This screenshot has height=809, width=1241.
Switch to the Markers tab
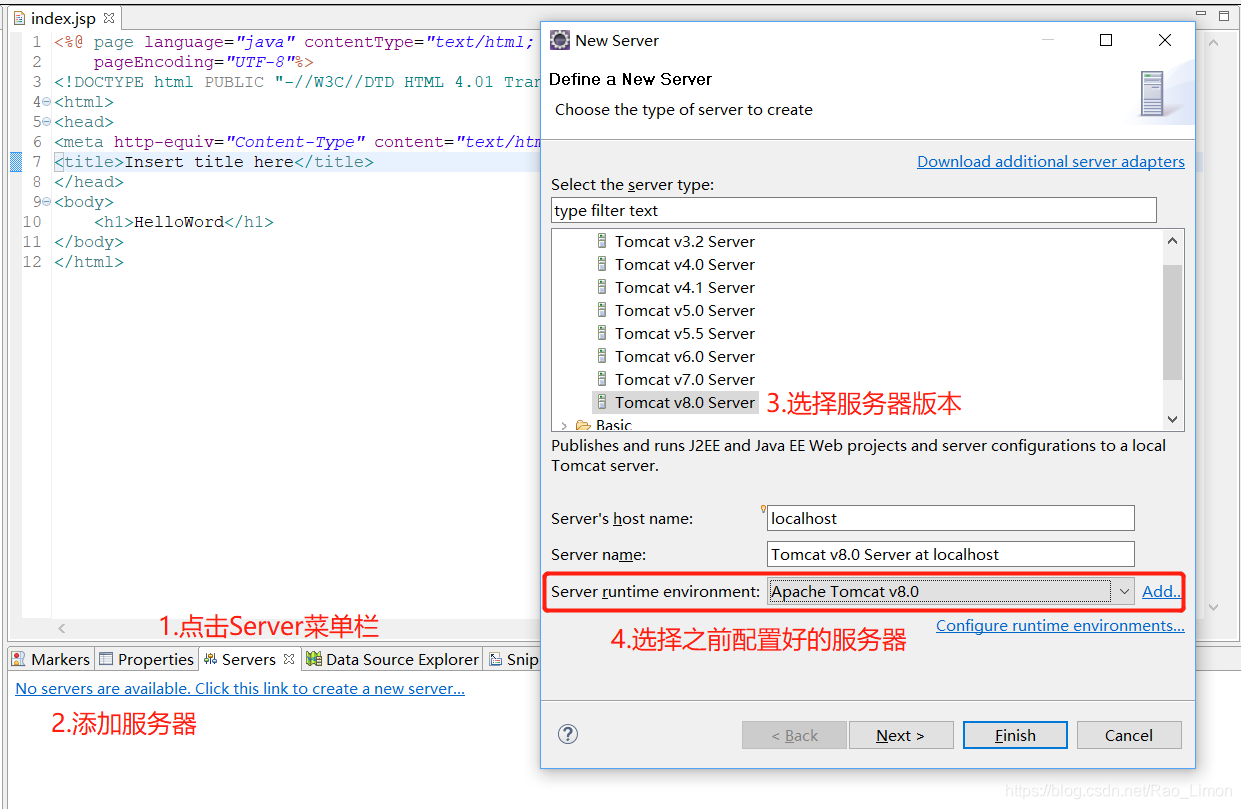click(x=51, y=659)
